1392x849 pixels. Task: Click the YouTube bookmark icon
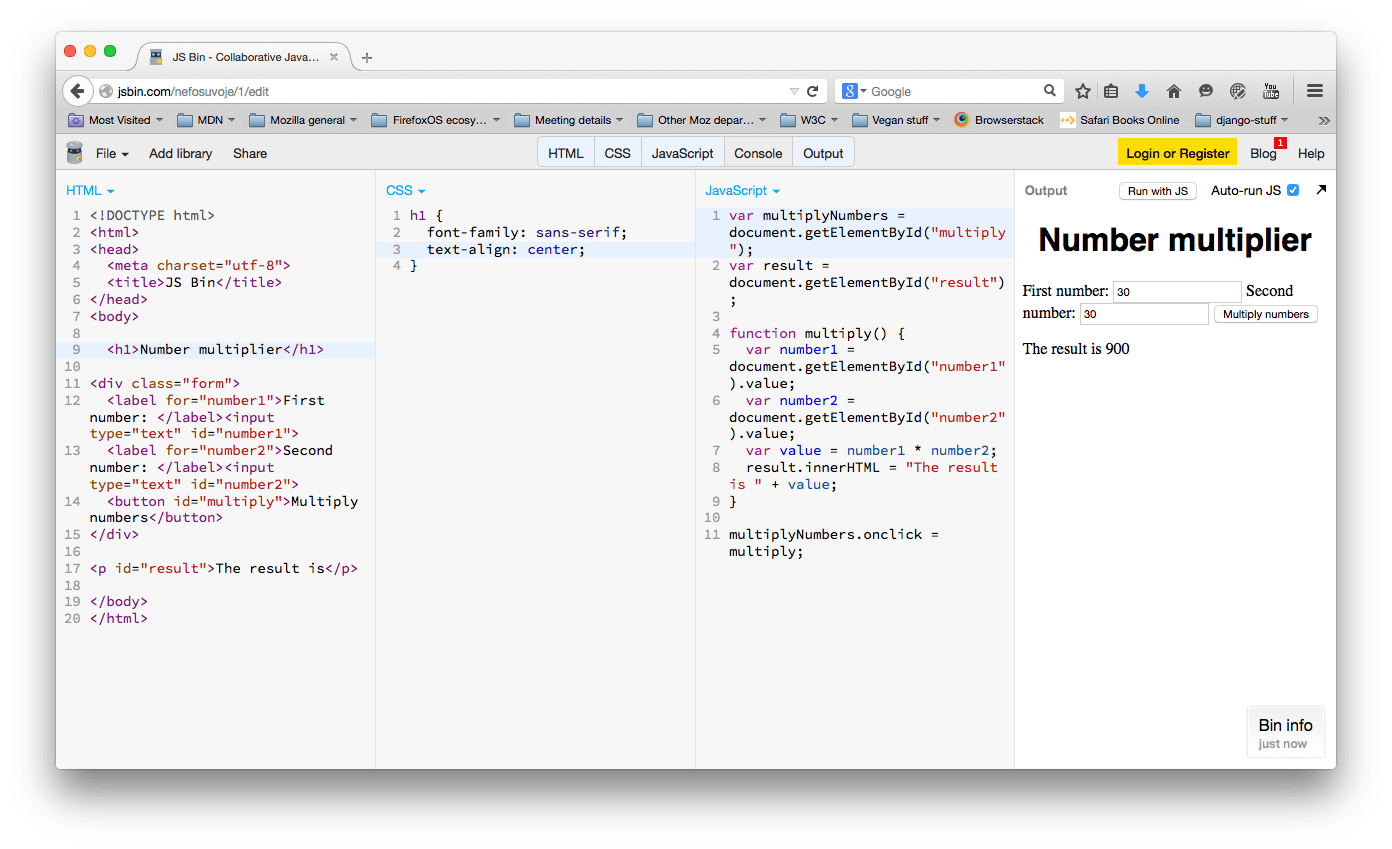click(1270, 90)
